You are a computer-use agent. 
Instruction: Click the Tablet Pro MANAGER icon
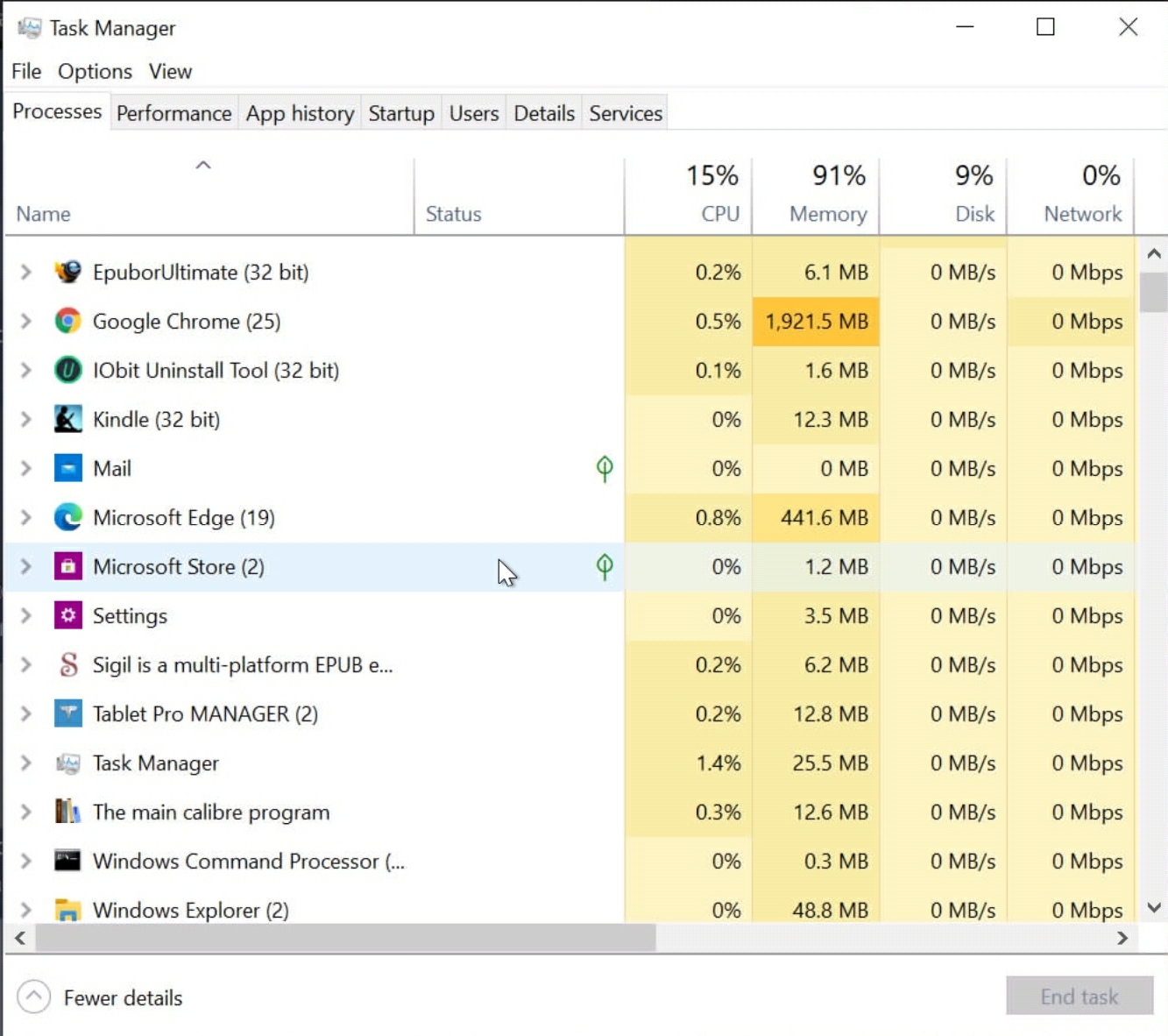click(67, 713)
